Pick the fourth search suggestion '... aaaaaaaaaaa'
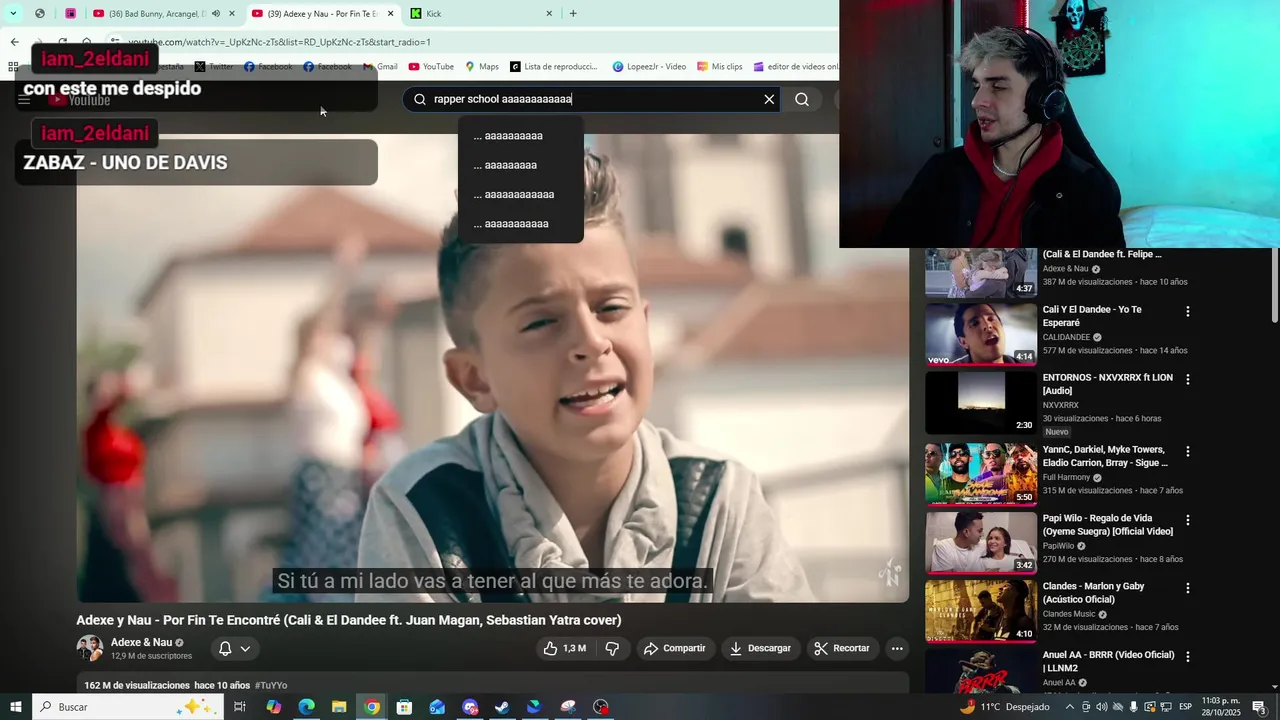 [x=521, y=223]
